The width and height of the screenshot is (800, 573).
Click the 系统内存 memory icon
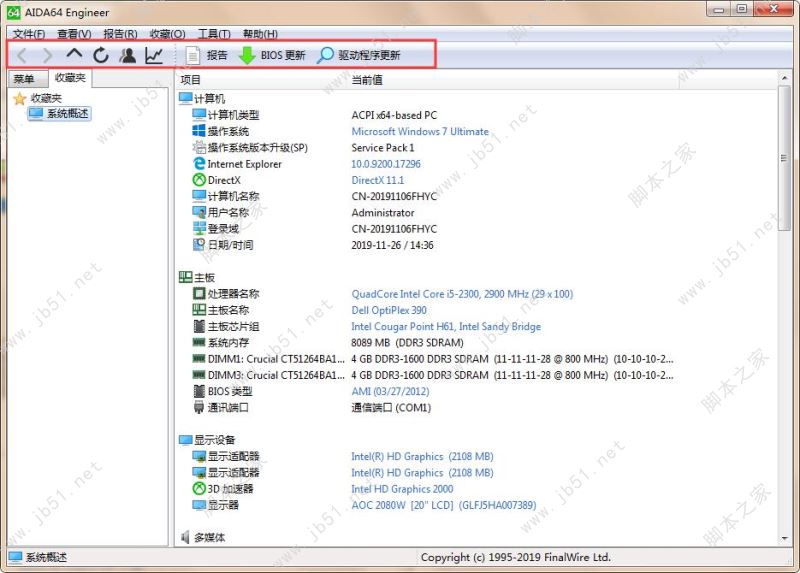pyautogui.click(x=198, y=342)
